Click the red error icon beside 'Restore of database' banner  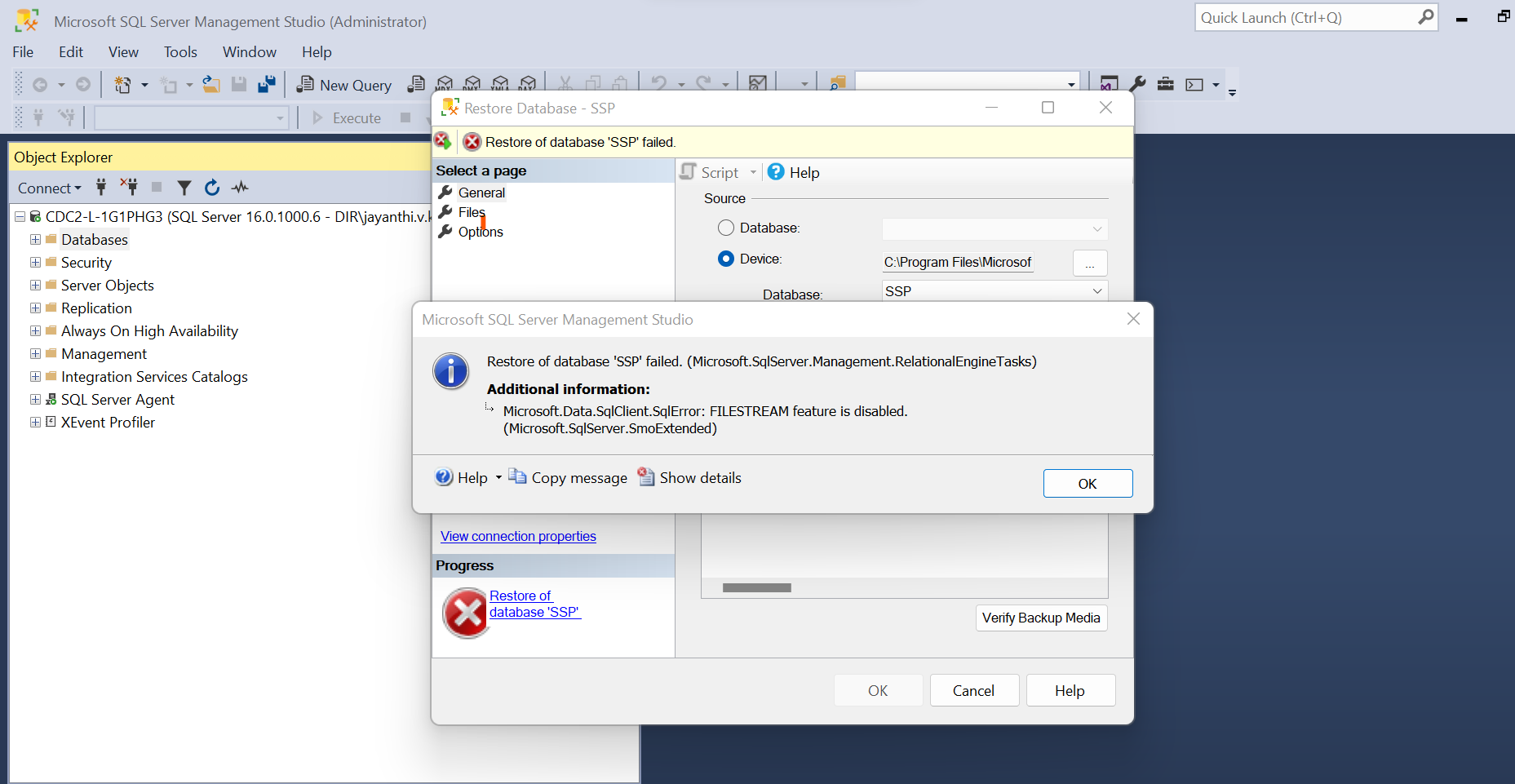point(472,142)
